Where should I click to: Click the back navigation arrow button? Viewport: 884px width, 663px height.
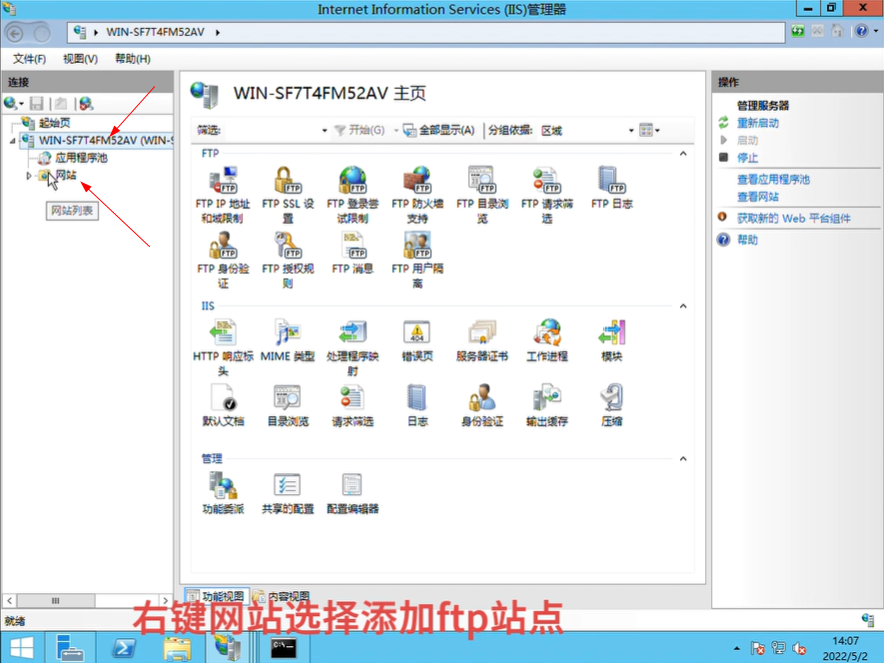(15, 33)
